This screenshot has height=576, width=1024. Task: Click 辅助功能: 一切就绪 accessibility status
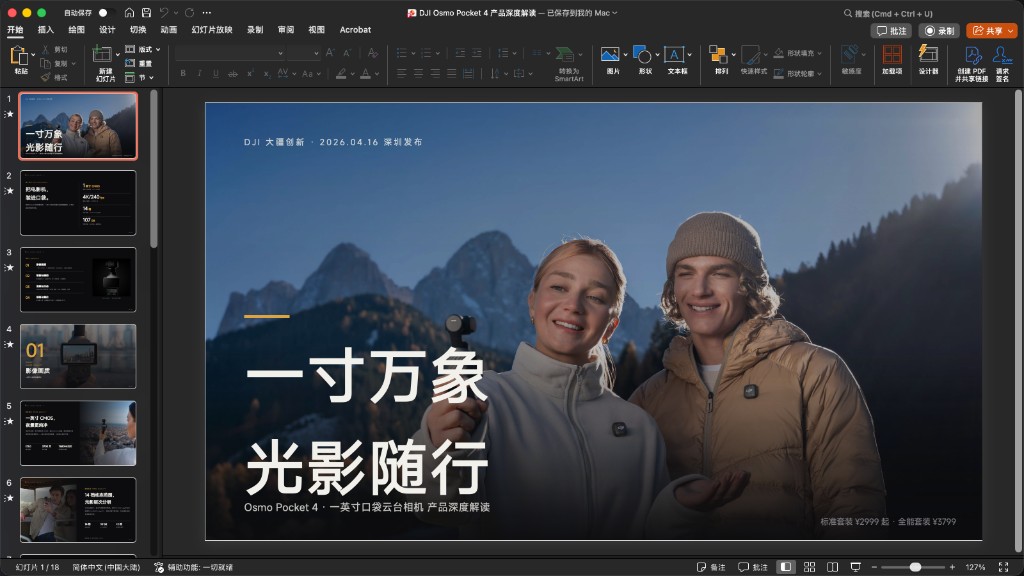[x=193, y=567]
